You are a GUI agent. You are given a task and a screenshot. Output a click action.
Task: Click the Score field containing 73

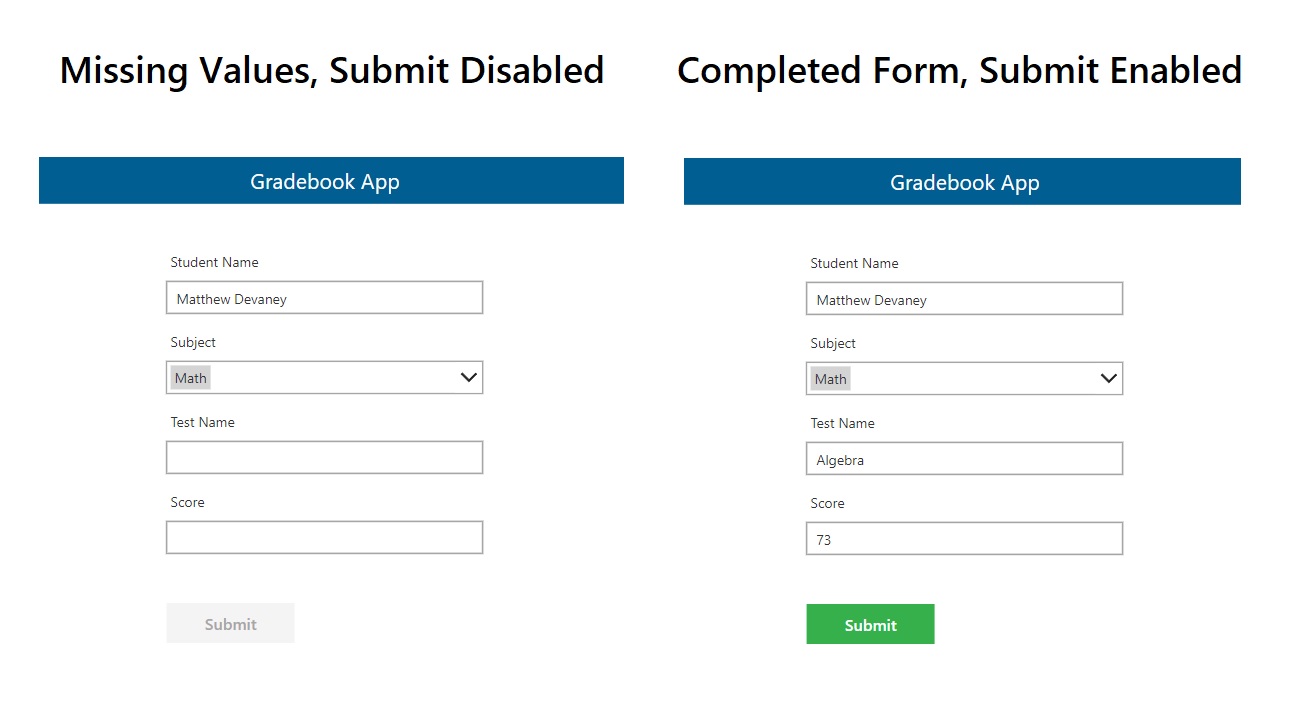pos(963,538)
